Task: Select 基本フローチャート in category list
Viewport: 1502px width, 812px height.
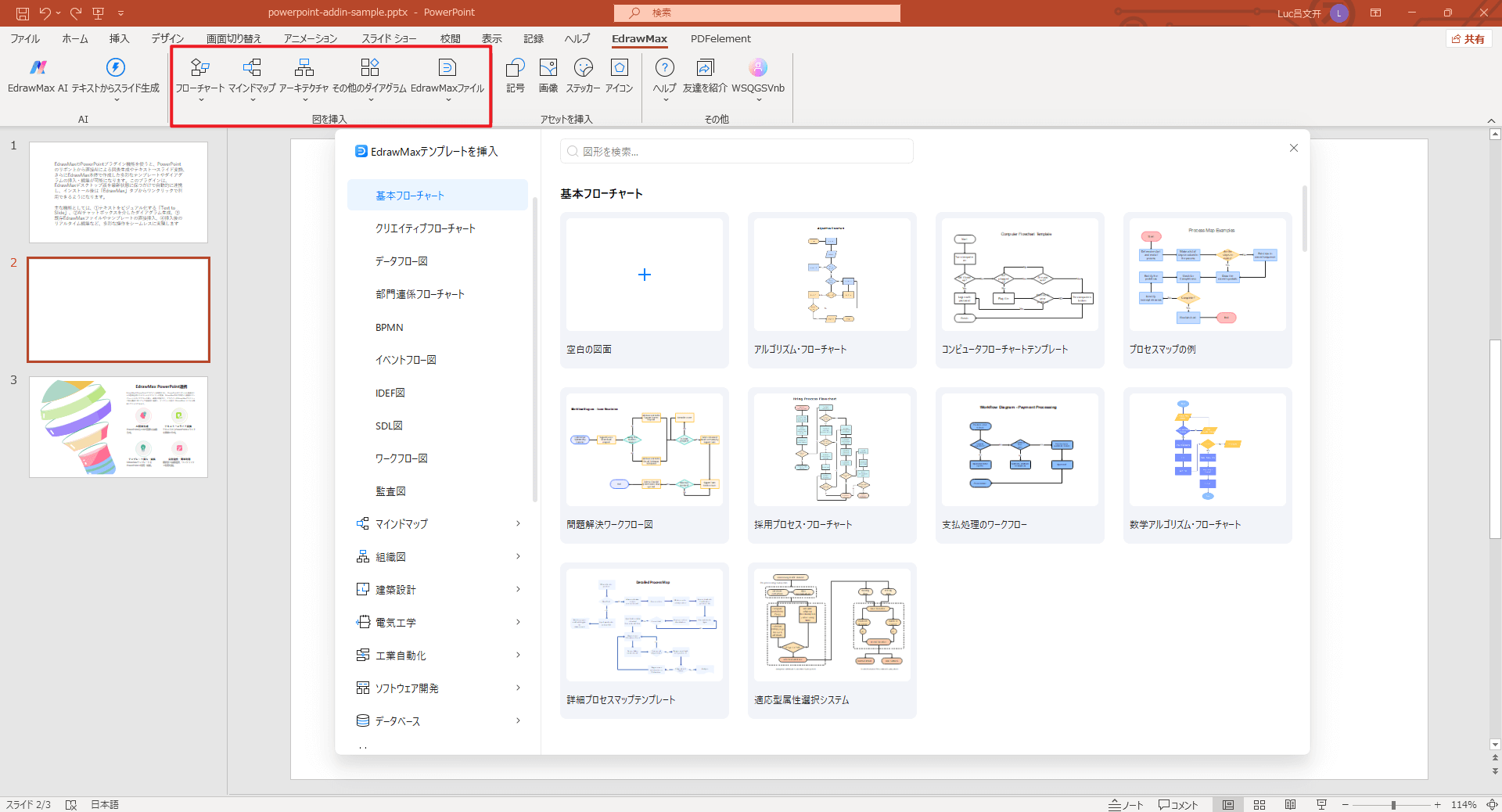Action: coord(438,196)
